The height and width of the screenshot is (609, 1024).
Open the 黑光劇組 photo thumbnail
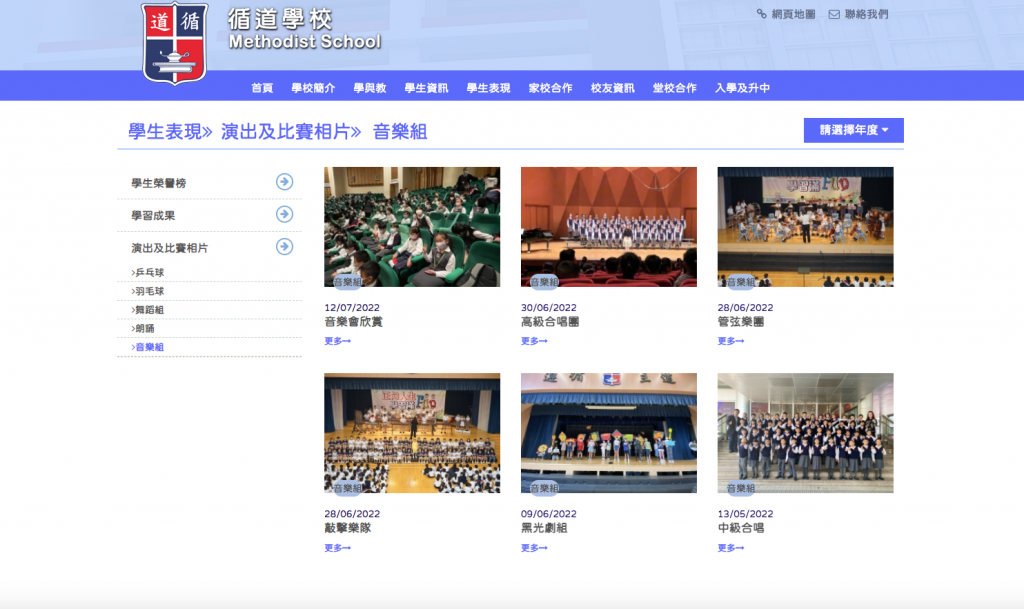608,432
